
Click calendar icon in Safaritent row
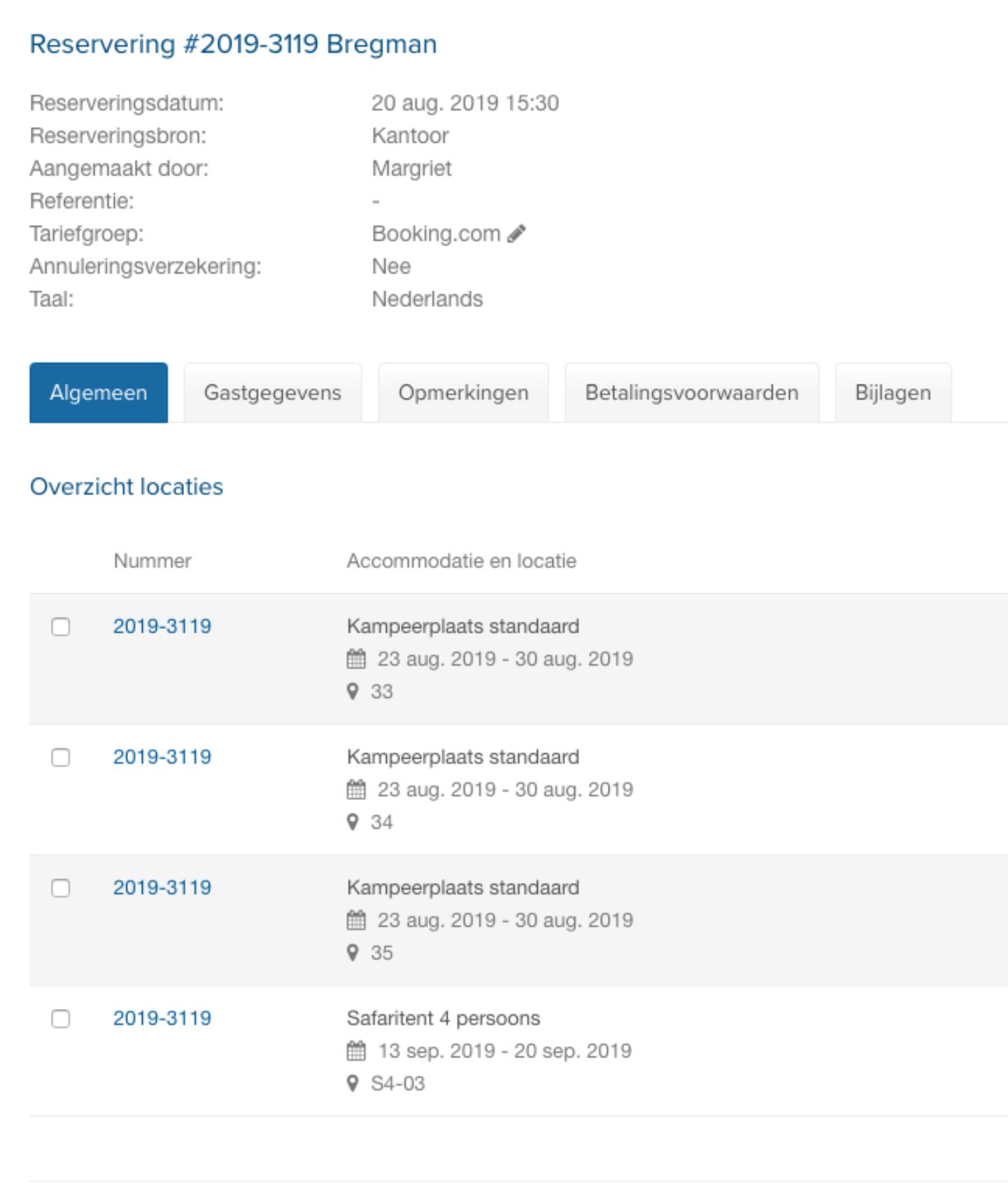click(356, 1051)
